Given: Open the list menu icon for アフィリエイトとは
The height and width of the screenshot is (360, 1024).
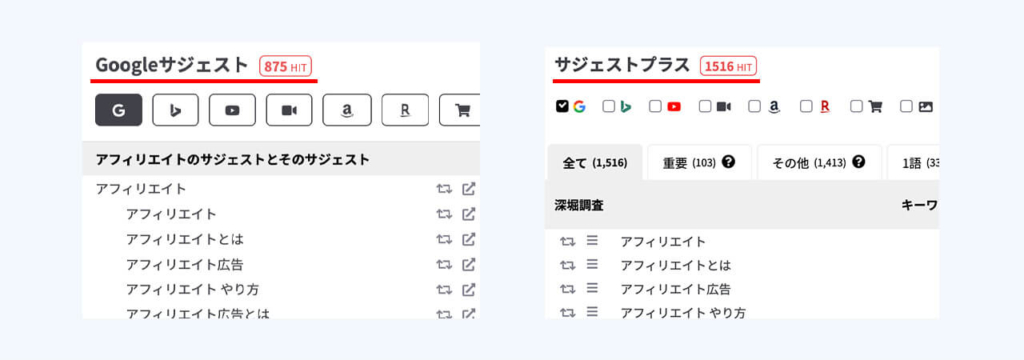Looking at the screenshot, I should (592, 265).
